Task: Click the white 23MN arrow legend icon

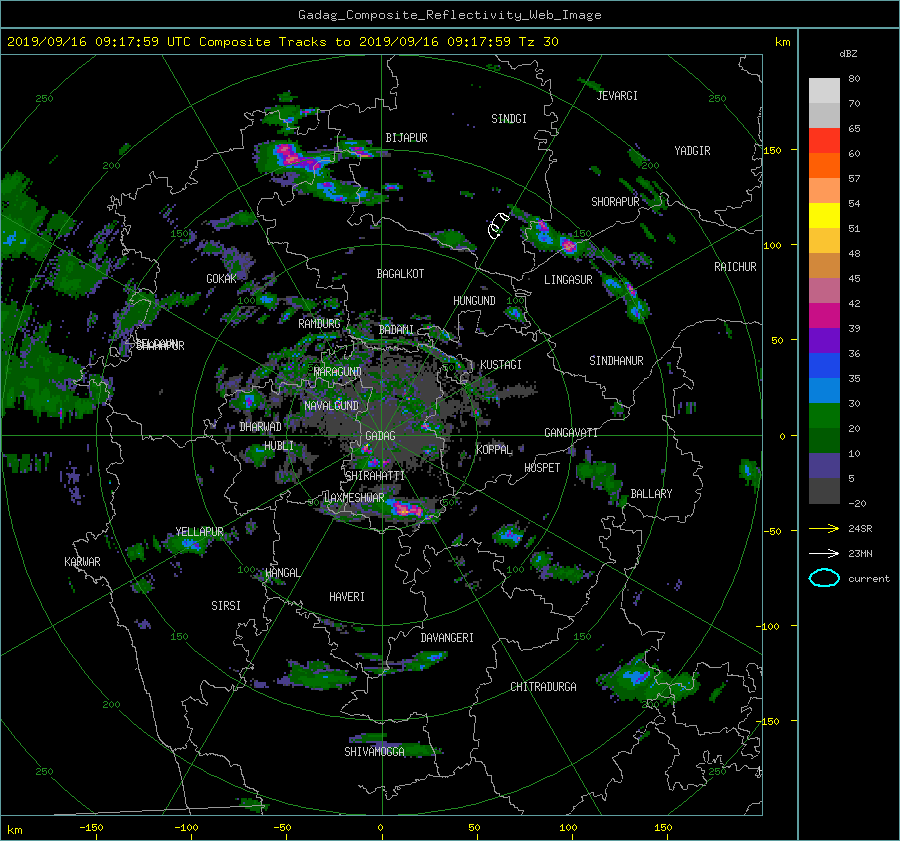Action: pyautogui.click(x=824, y=553)
